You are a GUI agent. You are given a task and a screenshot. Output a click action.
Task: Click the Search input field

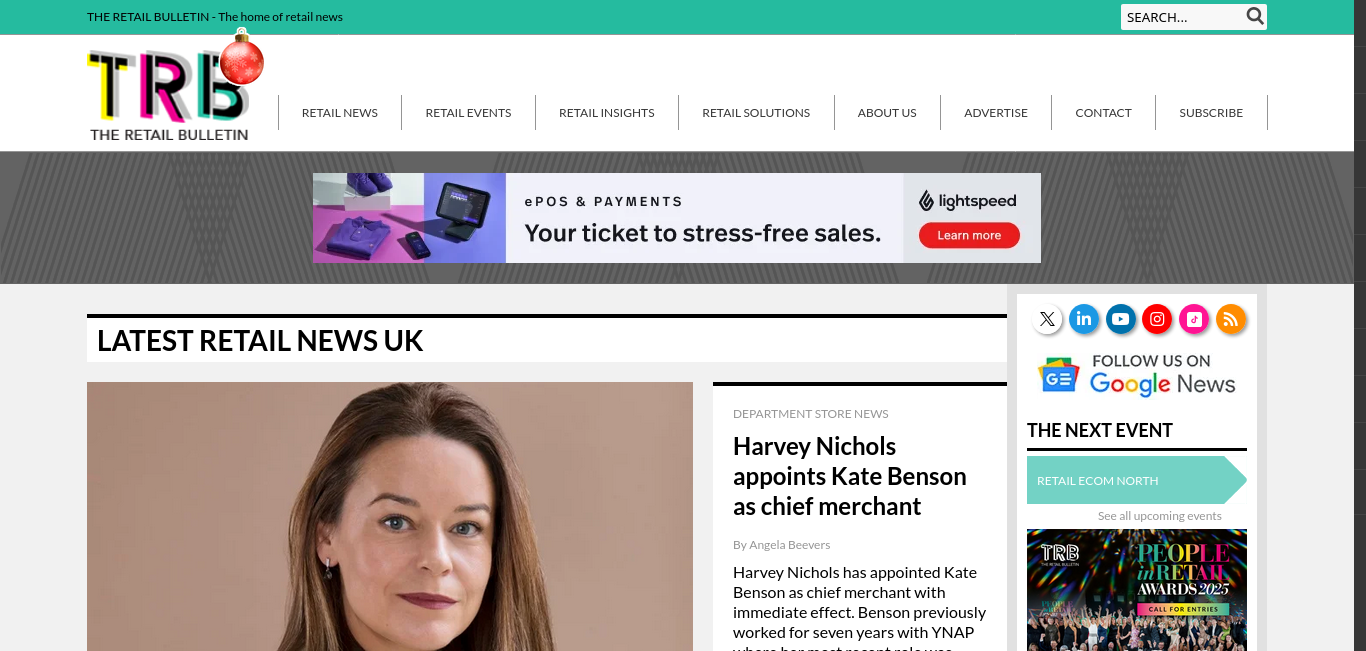[x=1183, y=17]
